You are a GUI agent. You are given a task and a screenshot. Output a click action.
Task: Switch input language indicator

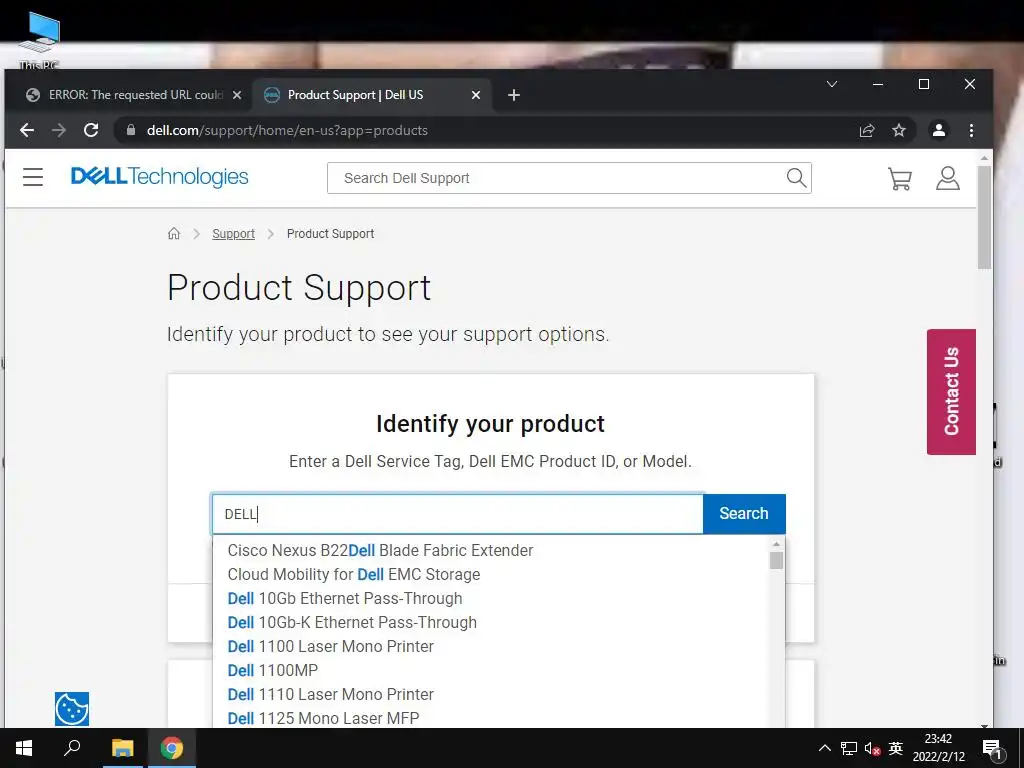(x=896, y=748)
